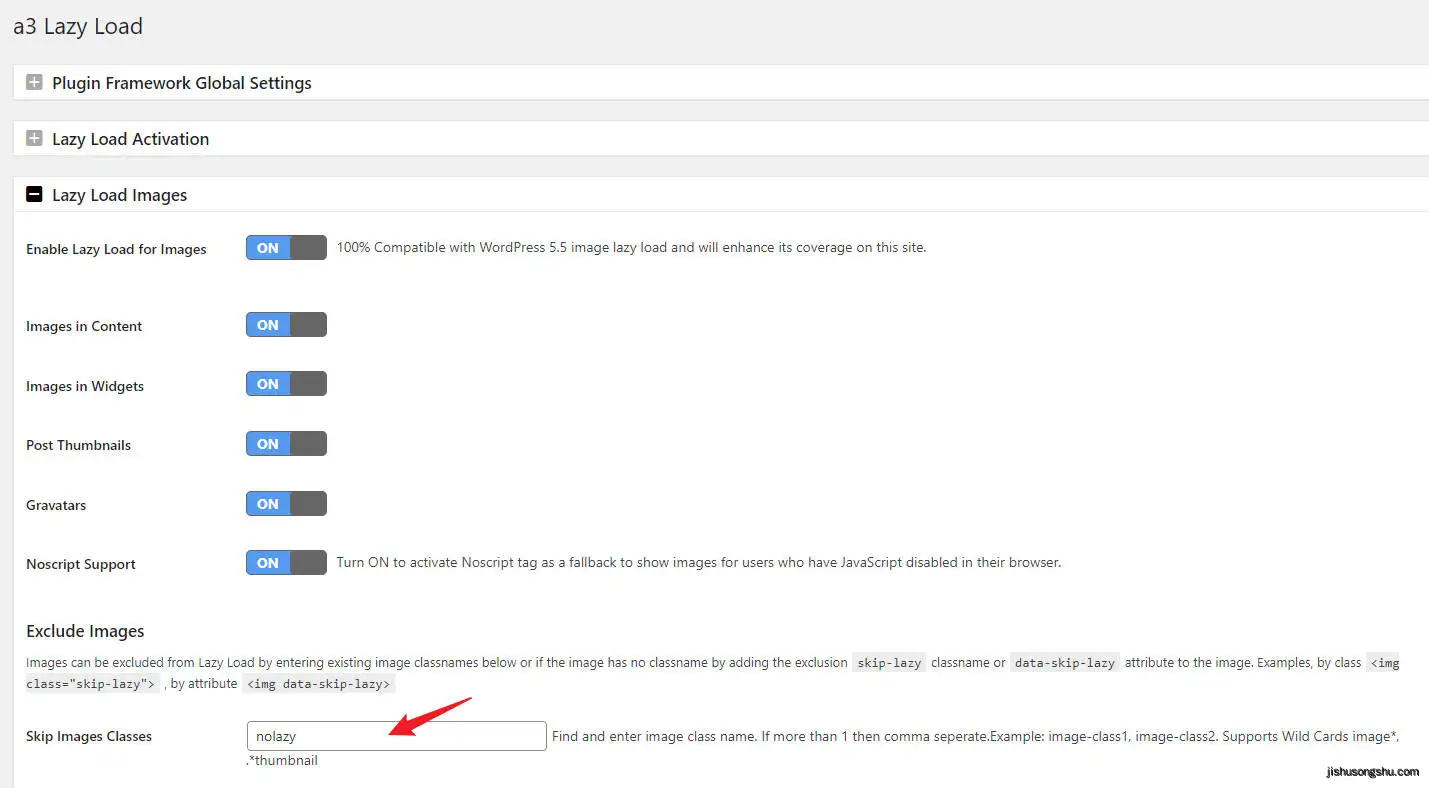This screenshot has height=788, width=1429.
Task: Toggle the Images in Content switch
Action: coord(286,325)
